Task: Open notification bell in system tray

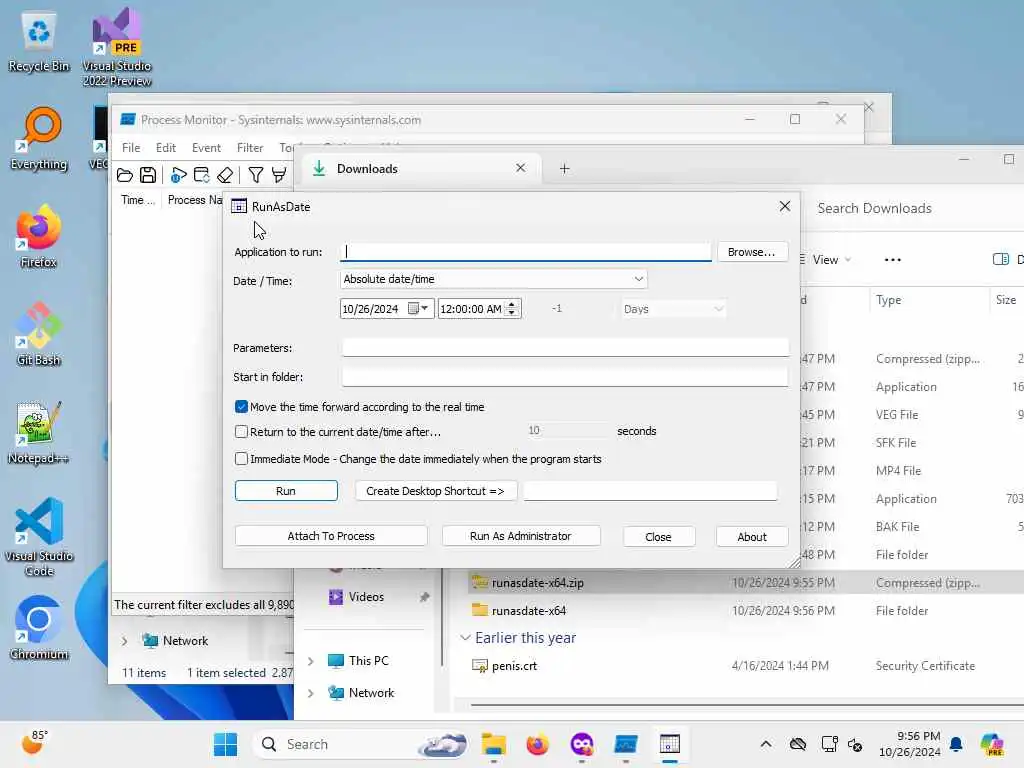Action: (956, 744)
